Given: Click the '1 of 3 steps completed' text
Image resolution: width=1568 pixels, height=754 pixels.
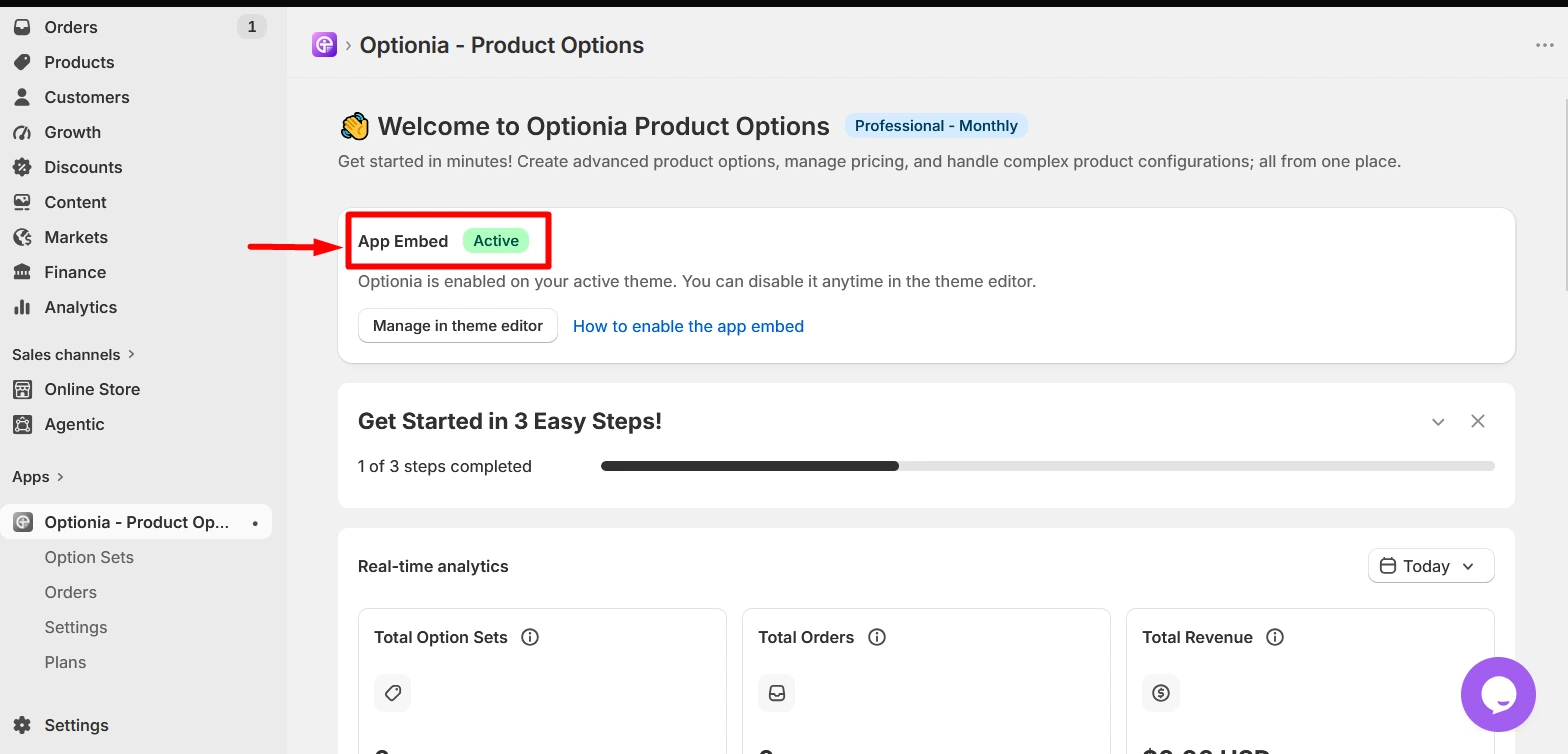Looking at the screenshot, I should click(445, 466).
